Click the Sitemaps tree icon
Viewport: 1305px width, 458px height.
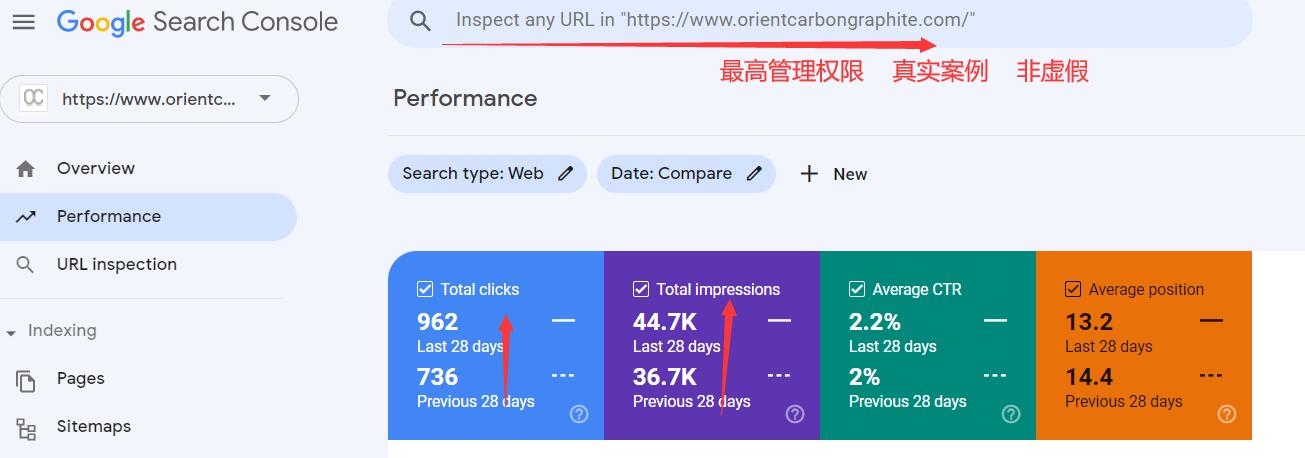click(x=26, y=428)
